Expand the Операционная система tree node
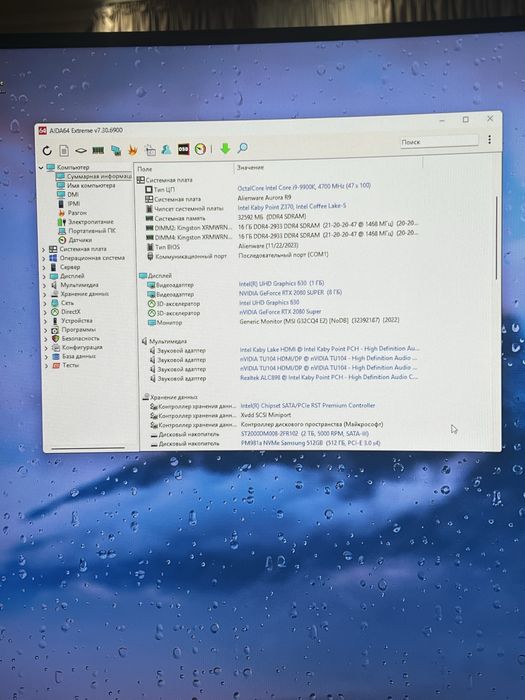Viewport: 525px width, 700px height. pos(44,258)
